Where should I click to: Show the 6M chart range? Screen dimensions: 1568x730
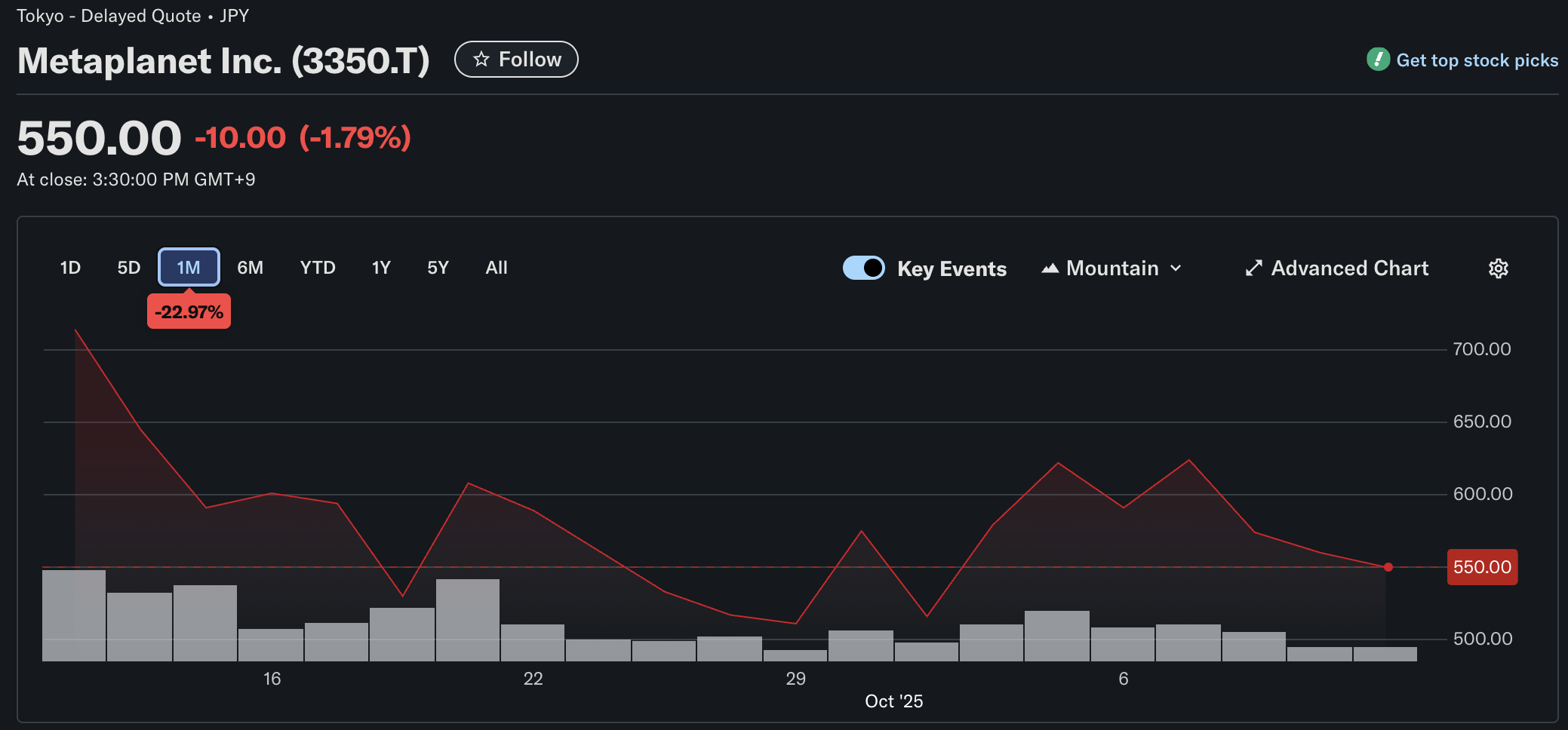pyautogui.click(x=250, y=268)
